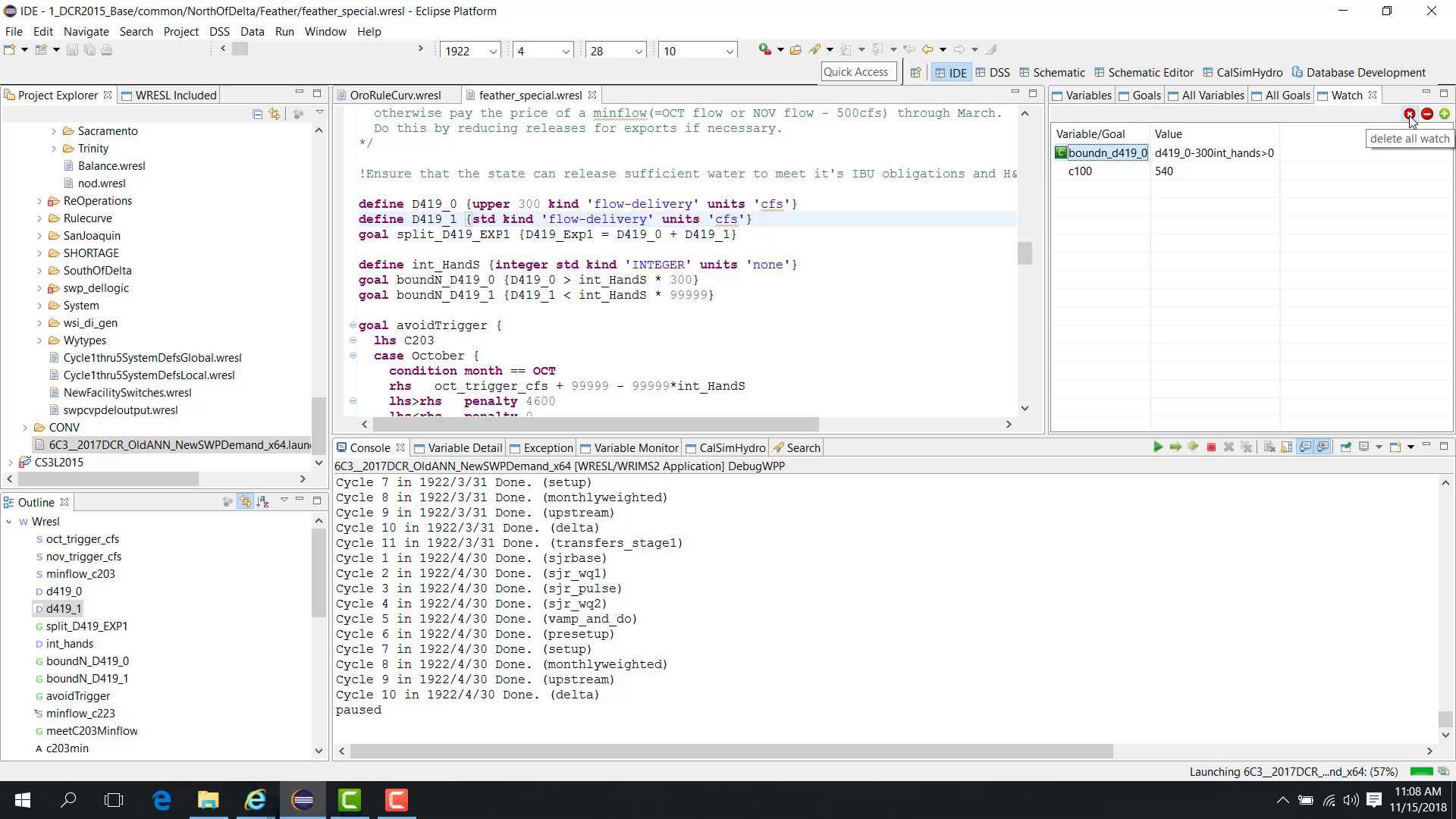Switch to Schematic Editor perspective
This screenshot has width=1456, height=819.
click(1144, 73)
